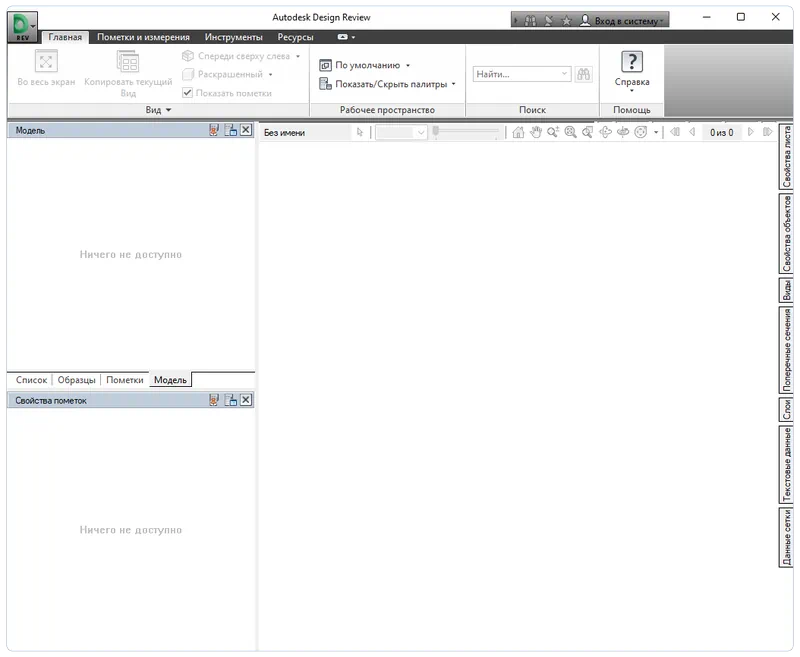
Task: Close the Модель palette with X
Action: click(246, 130)
